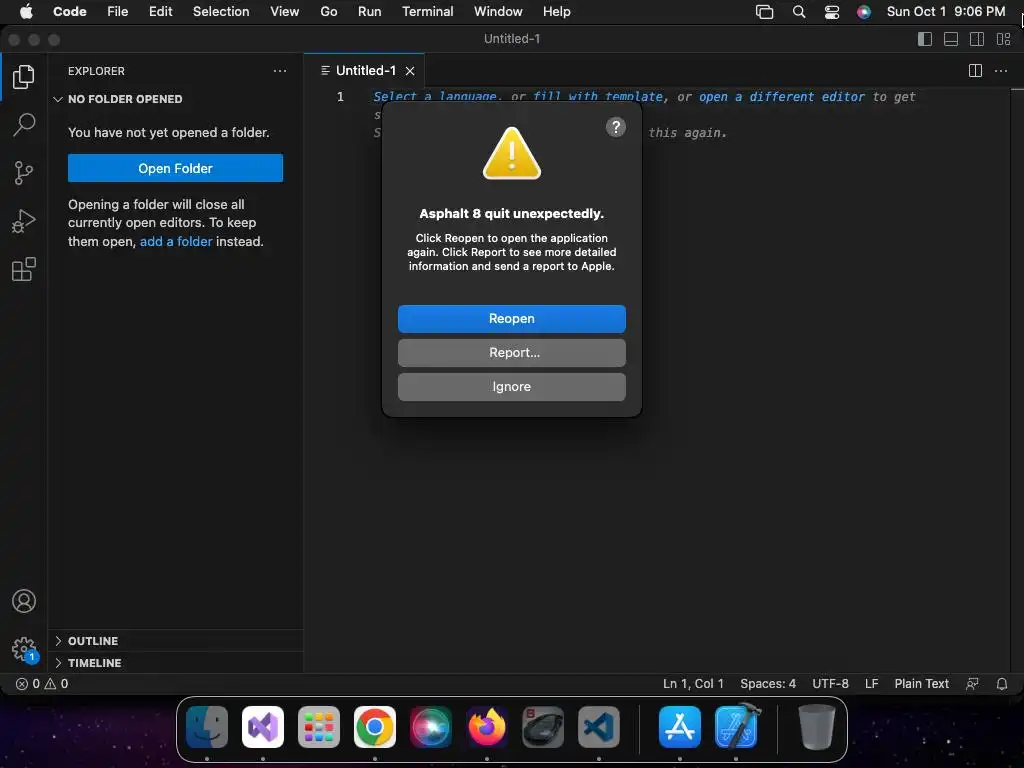This screenshot has height=768, width=1024.
Task: Click Reopen in the crash dialog
Action: point(511,319)
